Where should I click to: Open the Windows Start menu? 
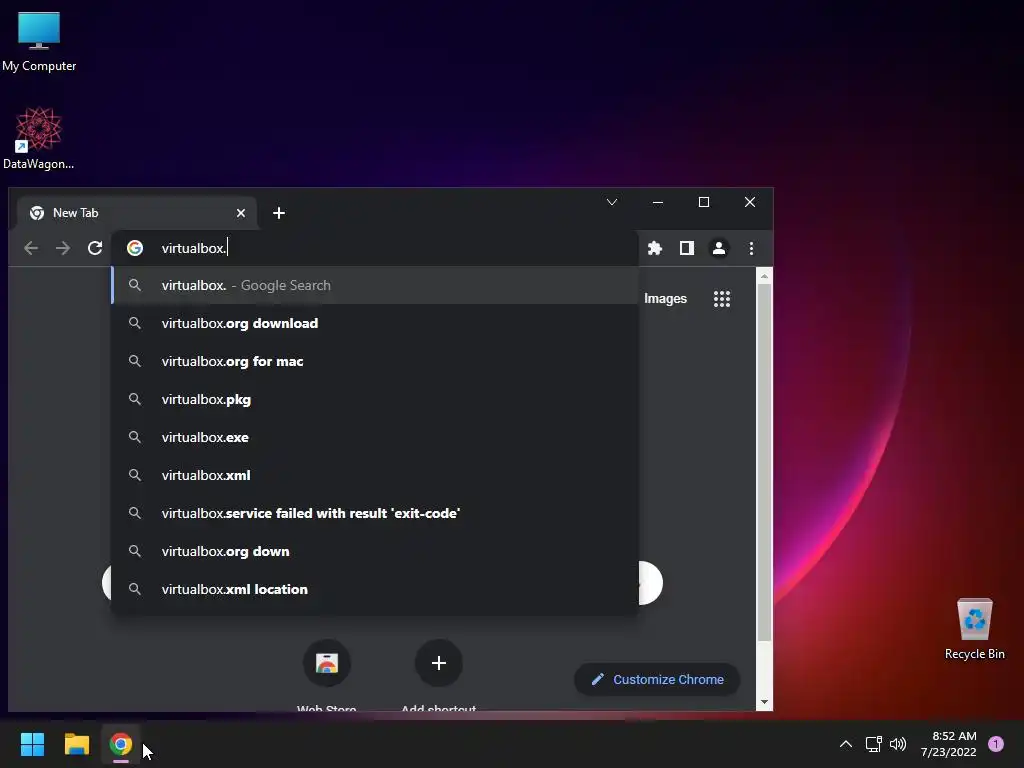[x=32, y=744]
